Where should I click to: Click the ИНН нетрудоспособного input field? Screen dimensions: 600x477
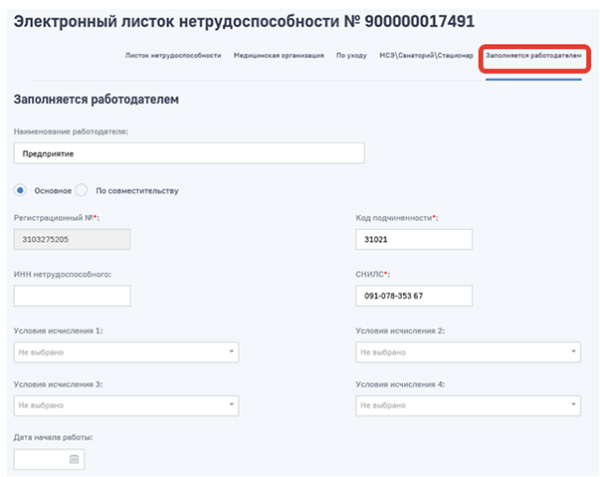pyautogui.click(x=72, y=296)
